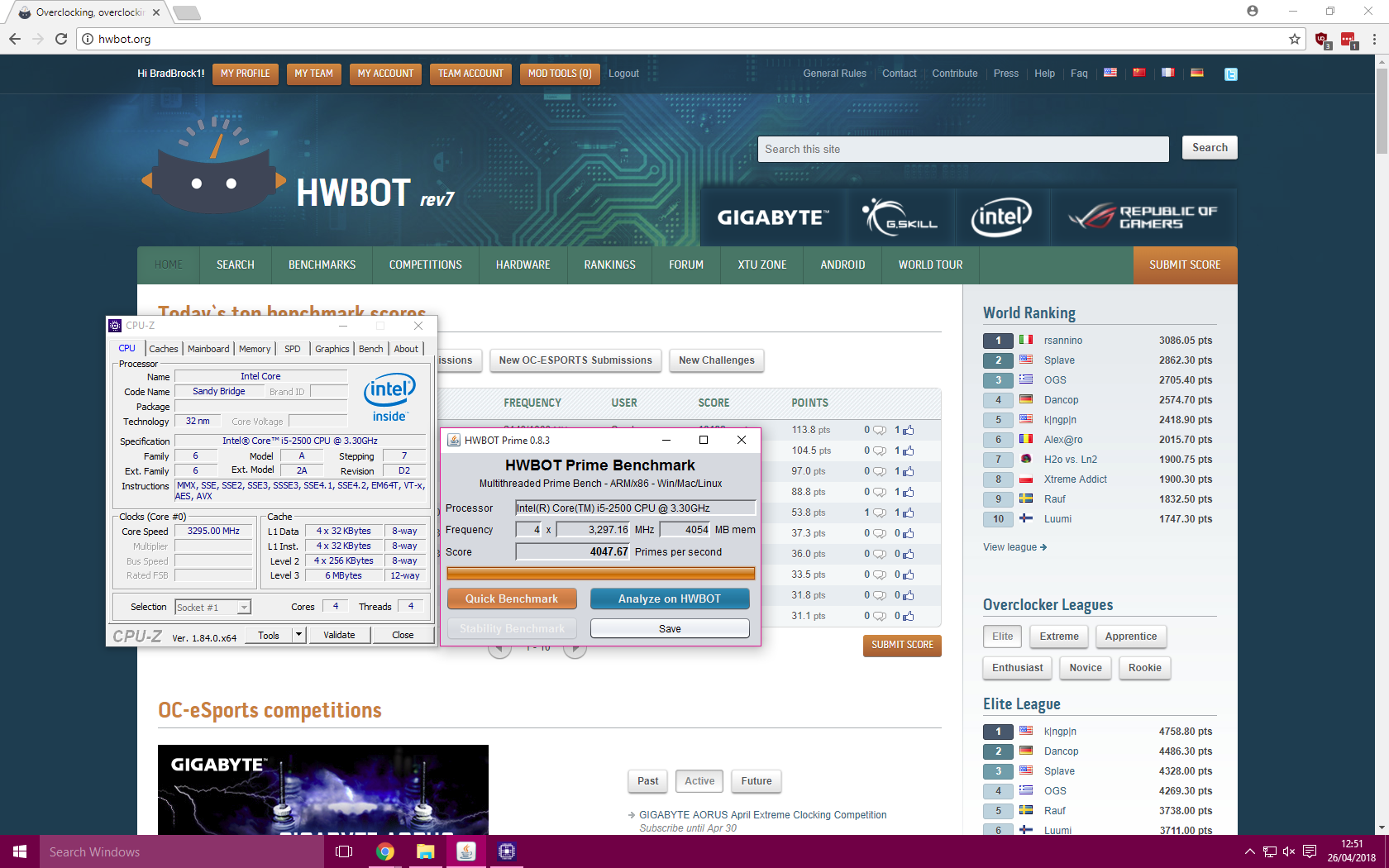The height and width of the screenshot is (868, 1389).
Task: Open the RANKINGS navigation menu
Action: (x=609, y=265)
